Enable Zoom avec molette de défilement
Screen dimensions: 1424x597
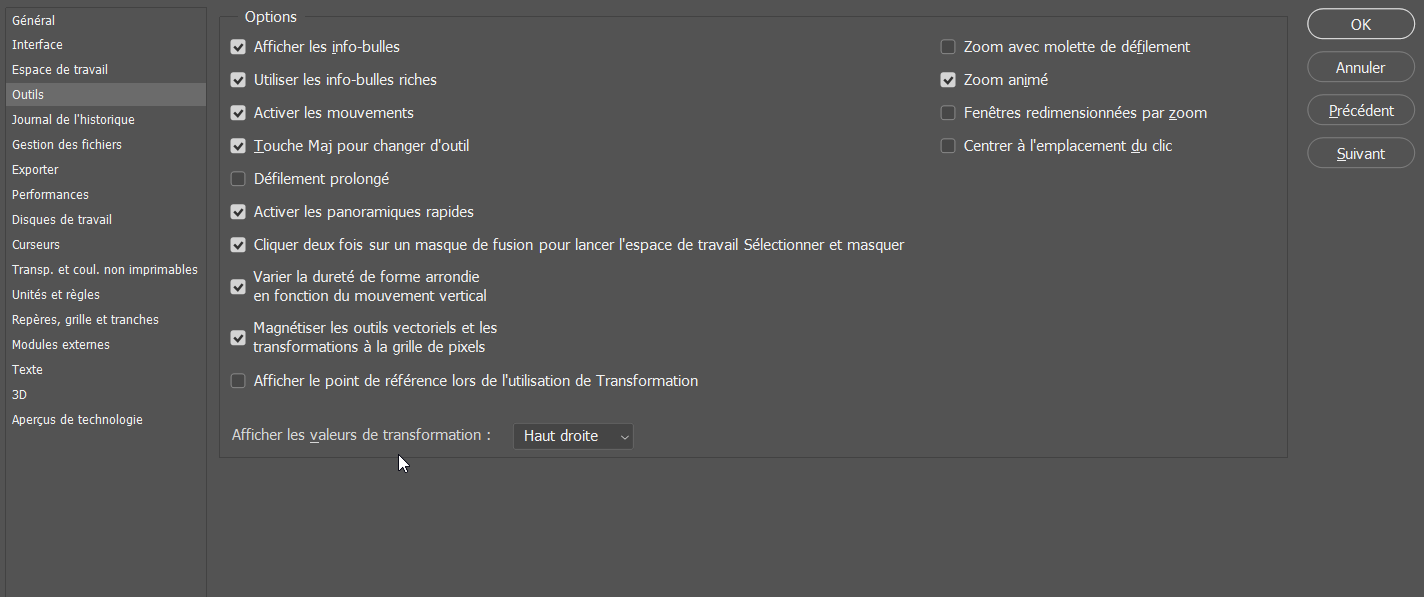tap(948, 47)
